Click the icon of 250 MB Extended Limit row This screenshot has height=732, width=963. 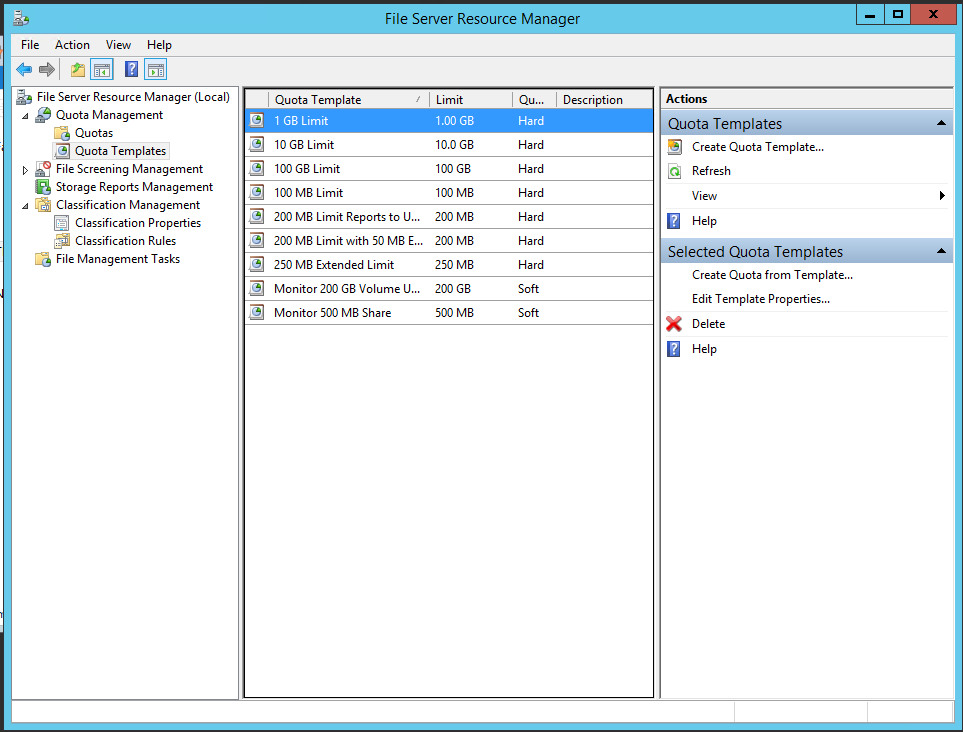(257, 264)
